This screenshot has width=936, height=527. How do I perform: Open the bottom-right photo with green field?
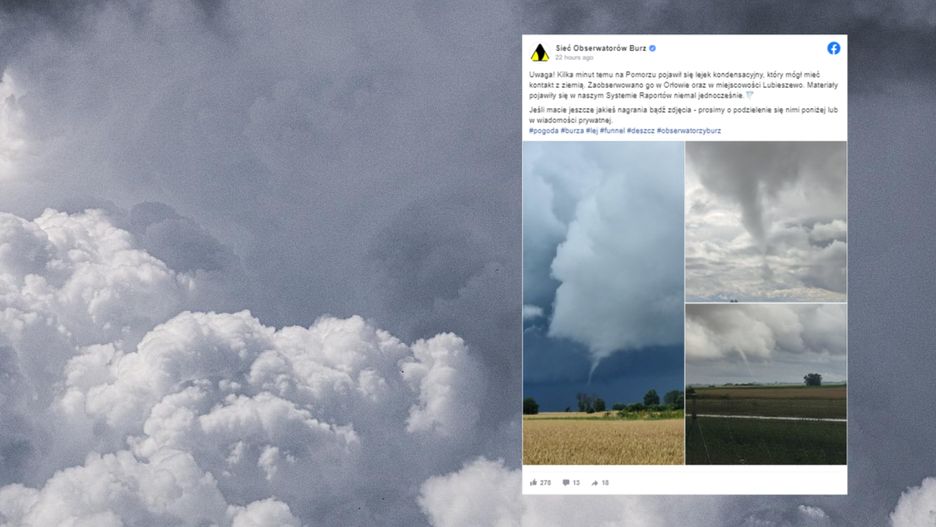766,384
